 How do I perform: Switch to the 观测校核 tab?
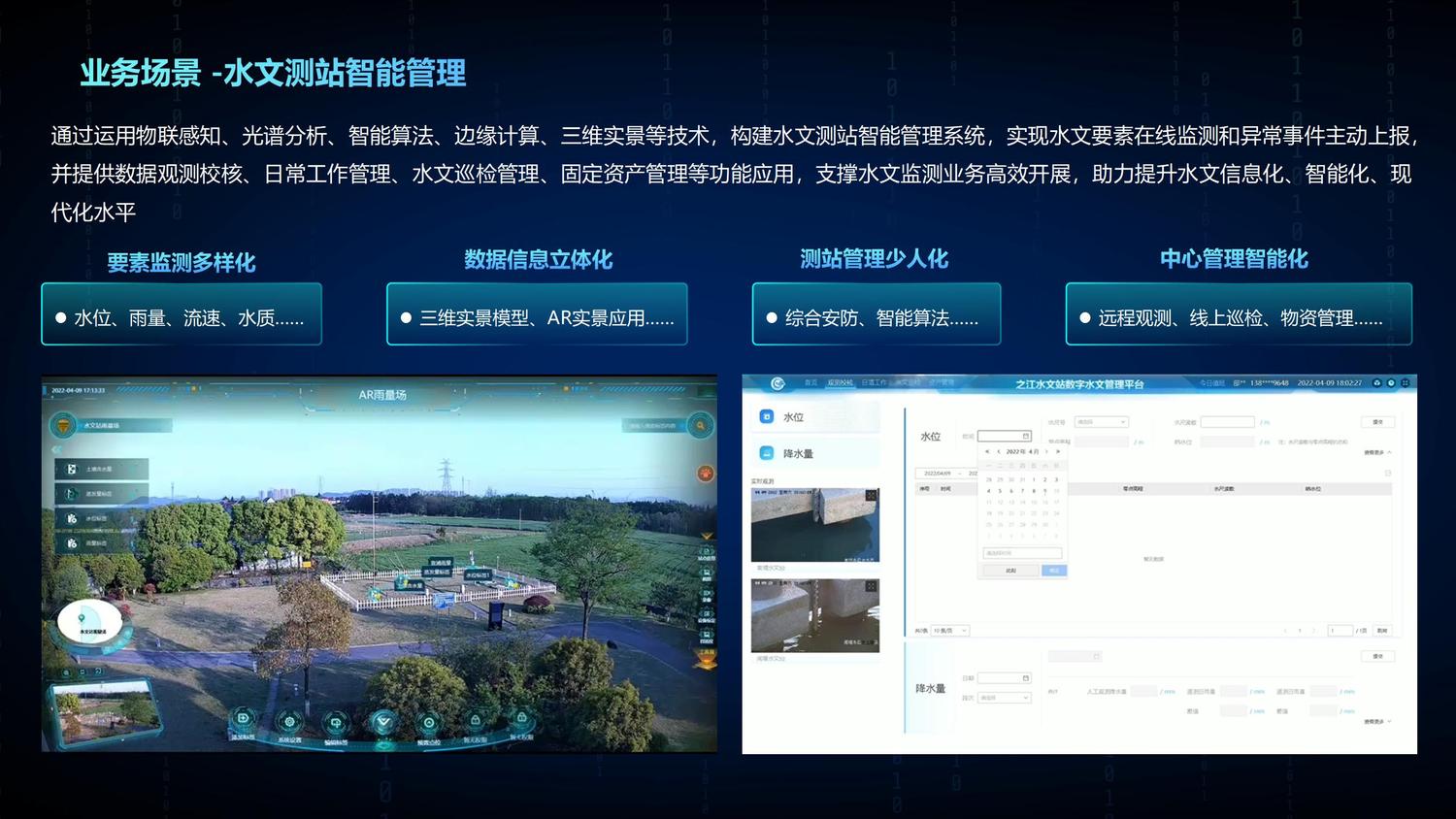click(841, 382)
